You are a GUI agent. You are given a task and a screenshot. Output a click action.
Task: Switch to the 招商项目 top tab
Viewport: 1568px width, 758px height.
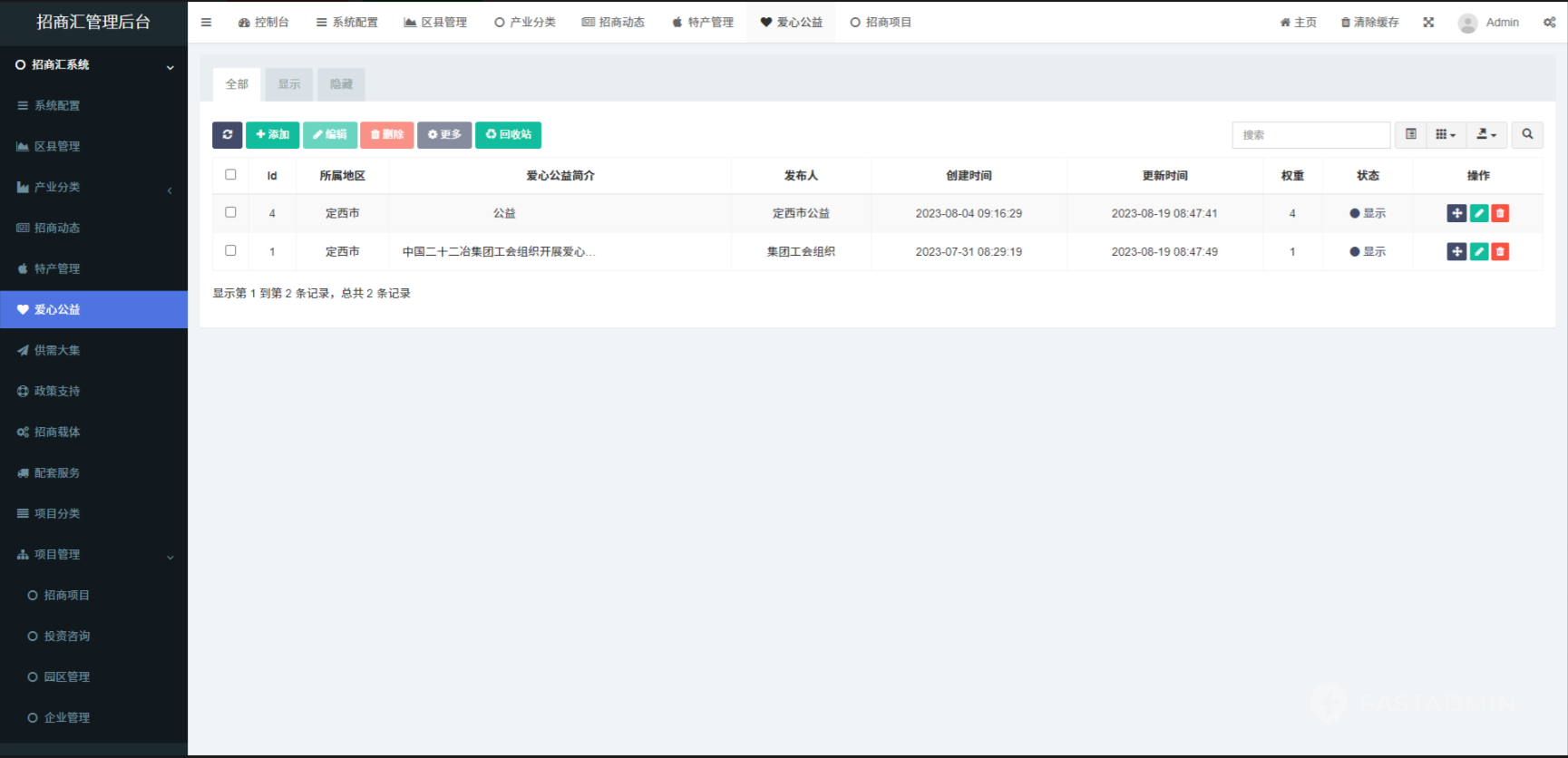(x=881, y=22)
